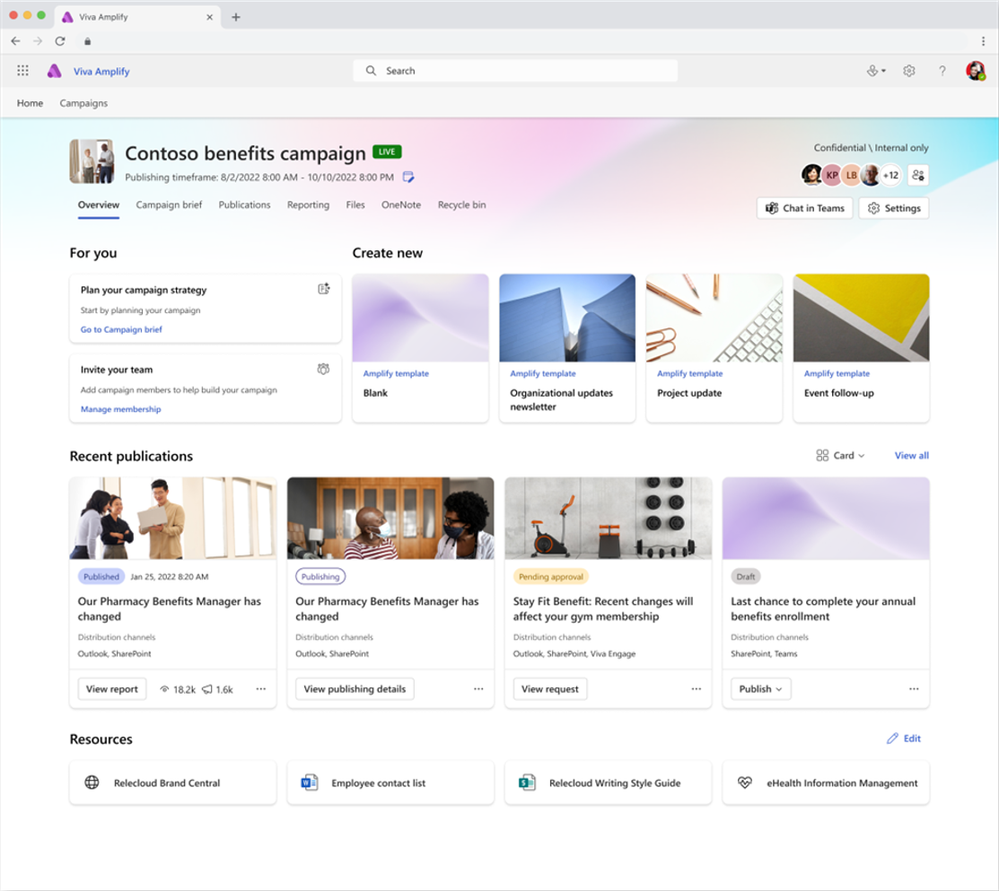Open the Reporting tab
999x891 pixels.
coord(308,205)
